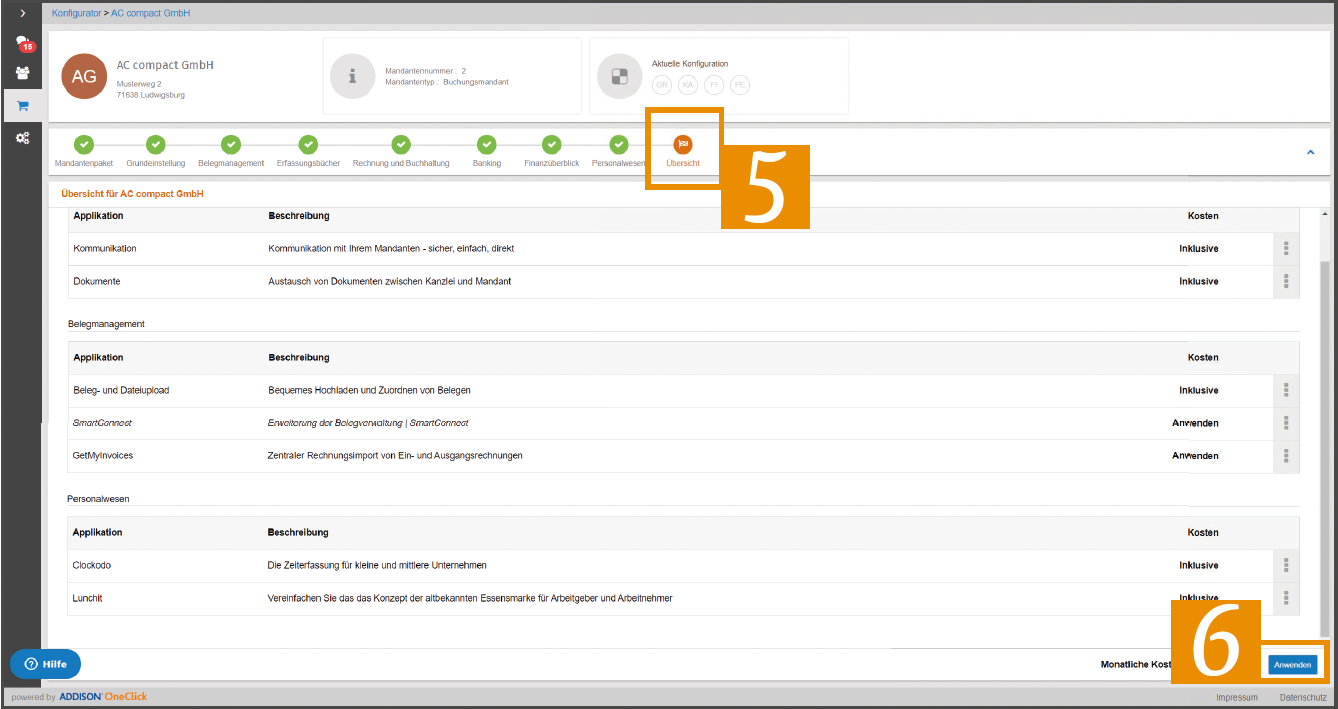This screenshot has width=1338, height=709.
Task: Click the blue Anwenden button
Action: (x=1292, y=664)
